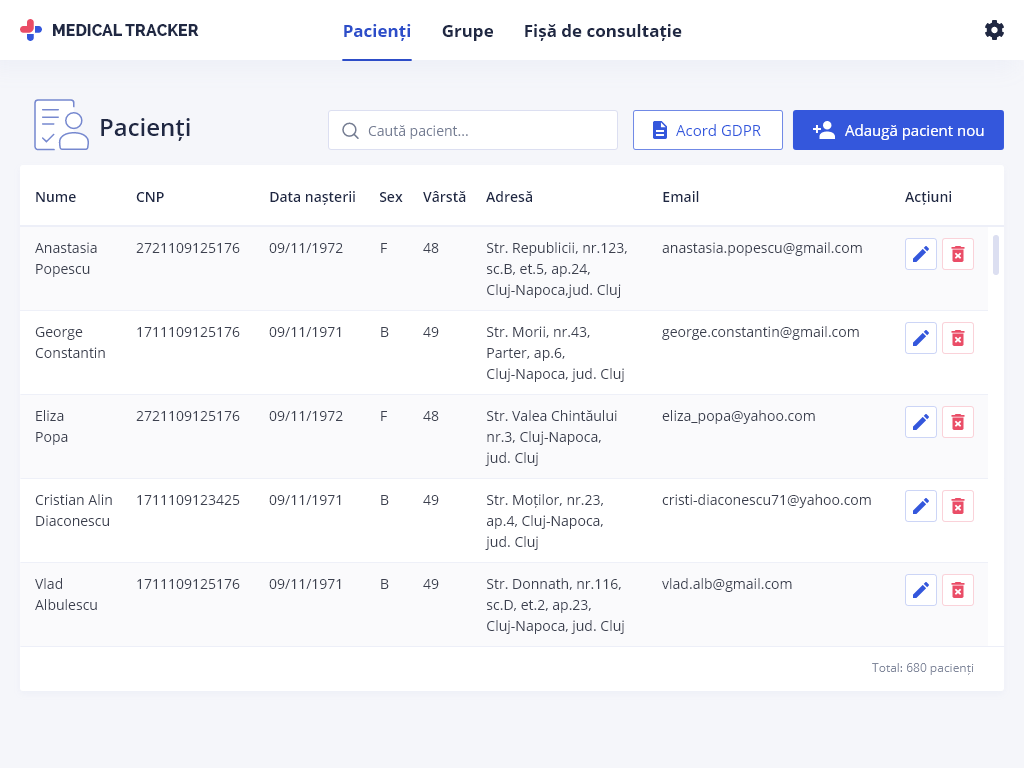Click the Str. Valea Chintăului address cell
Viewport: 1024px width, 768px height.
point(551,437)
